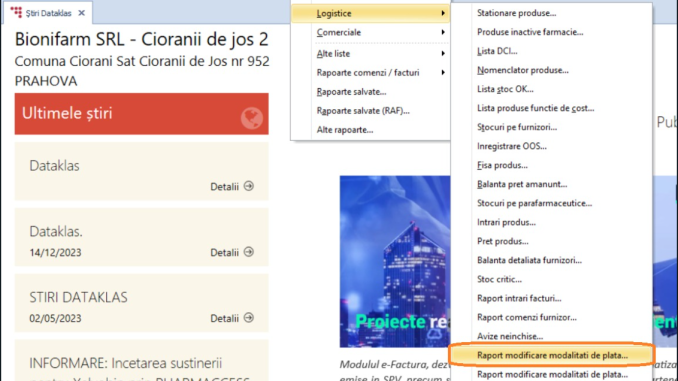Open Rapoarte comenzi / facturi submenu
678x381 pixels.
[x=371, y=73]
